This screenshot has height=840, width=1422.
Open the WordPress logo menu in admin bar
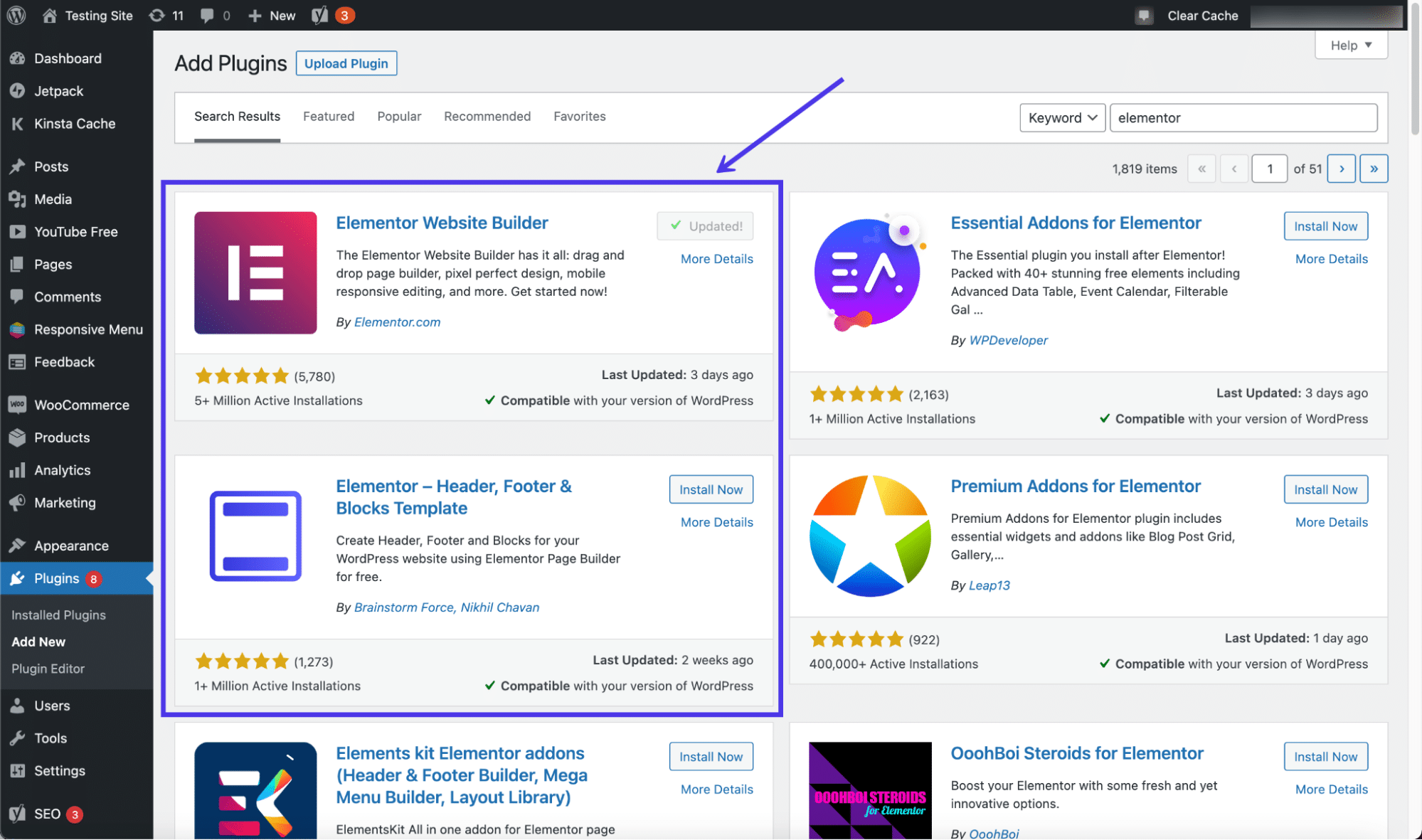pyautogui.click(x=15, y=15)
